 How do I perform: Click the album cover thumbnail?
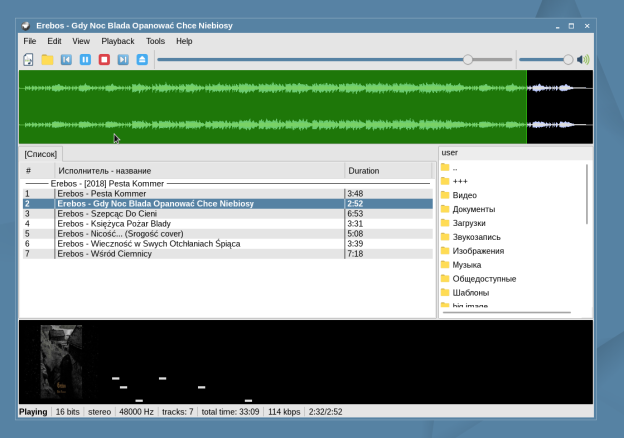point(61,361)
